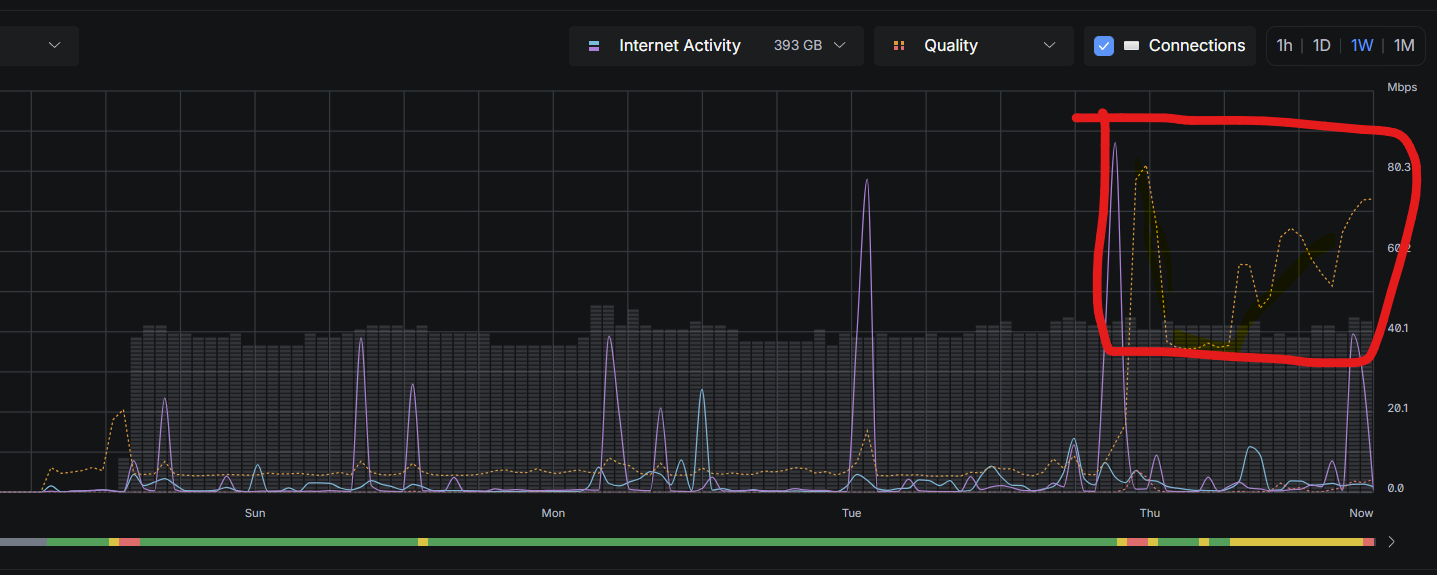Click the Mbps unit label
The image size is (1437, 575).
pyautogui.click(x=1402, y=88)
